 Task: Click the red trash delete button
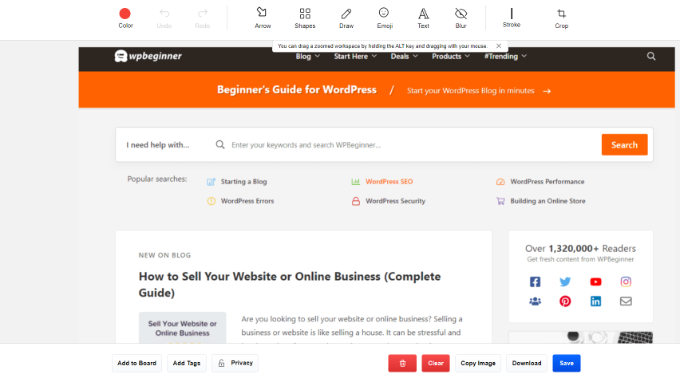point(402,363)
